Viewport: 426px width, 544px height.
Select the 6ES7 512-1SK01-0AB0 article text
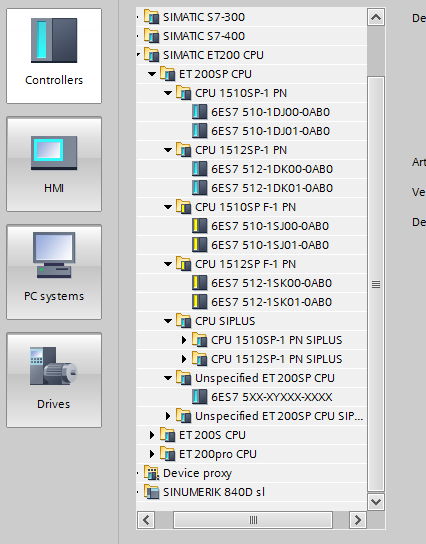272,302
